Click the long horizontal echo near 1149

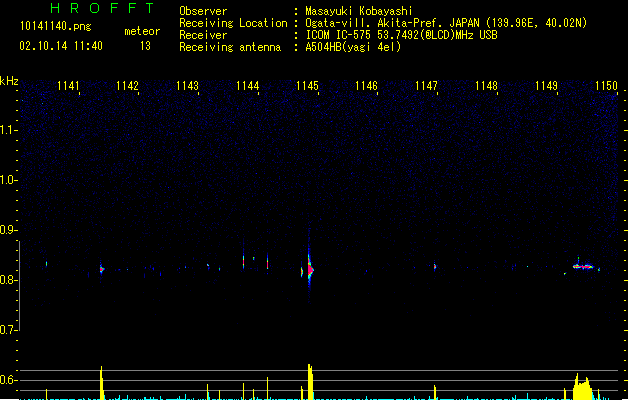pos(583,266)
